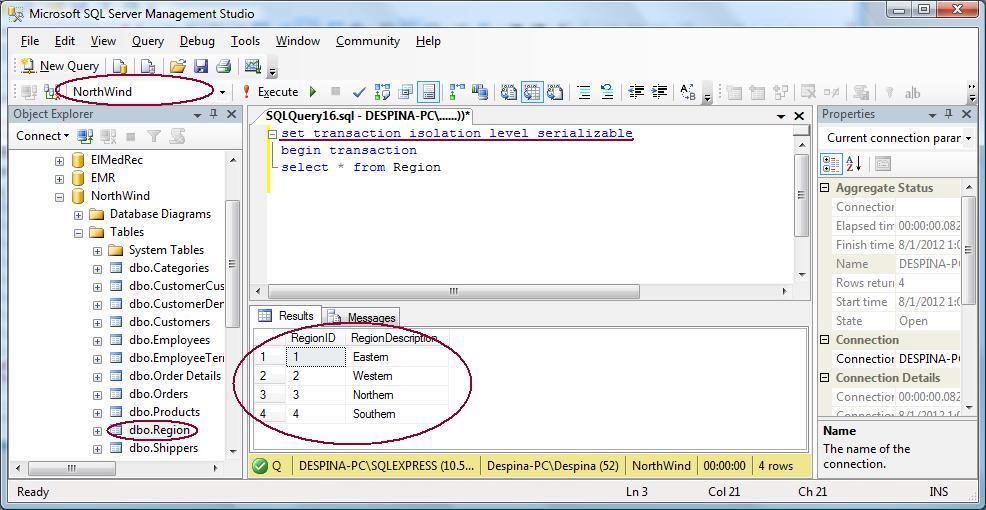Pin or auto-hide the Object Explorer panel

click(214, 114)
